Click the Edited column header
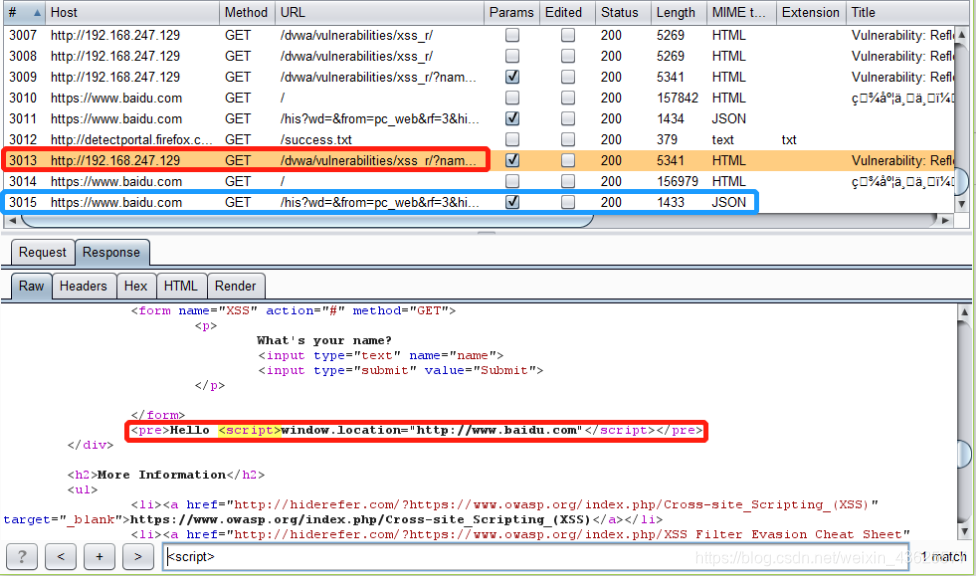This screenshot has height=576, width=976. coord(567,12)
